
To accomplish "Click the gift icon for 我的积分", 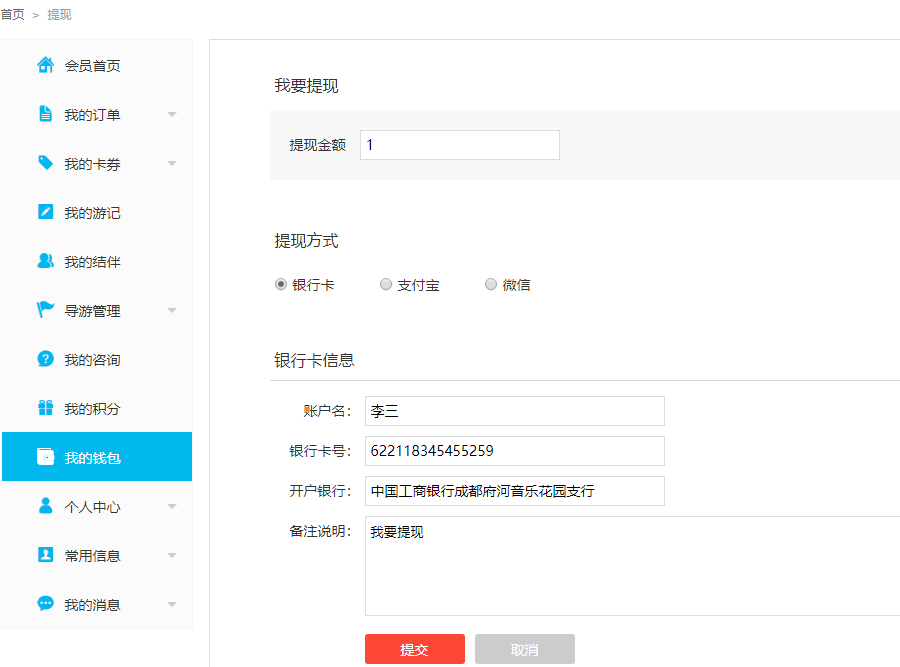I will tap(45, 408).
